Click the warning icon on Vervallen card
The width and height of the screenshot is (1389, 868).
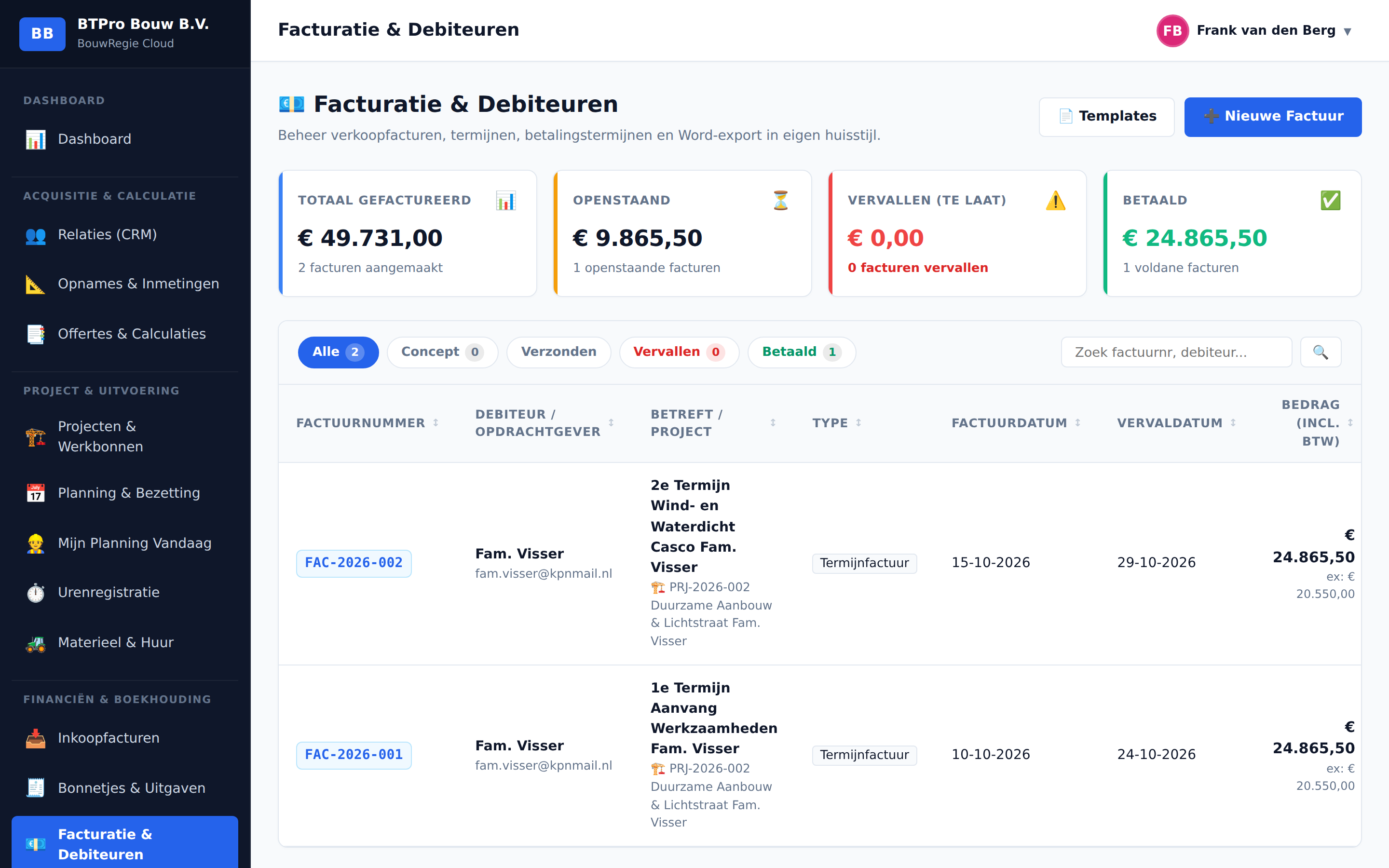point(1056,200)
